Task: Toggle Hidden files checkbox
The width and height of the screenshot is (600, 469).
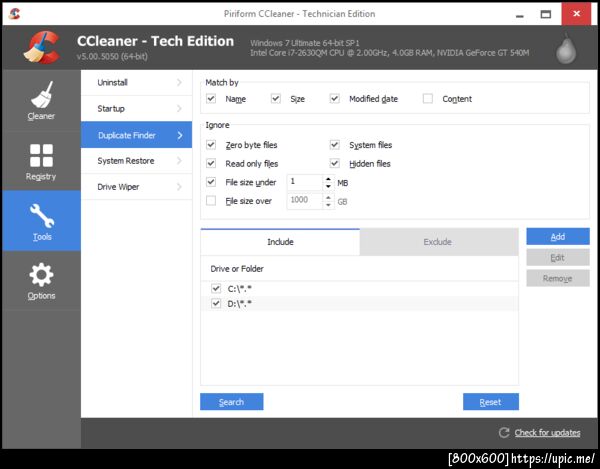Action: tap(334, 163)
